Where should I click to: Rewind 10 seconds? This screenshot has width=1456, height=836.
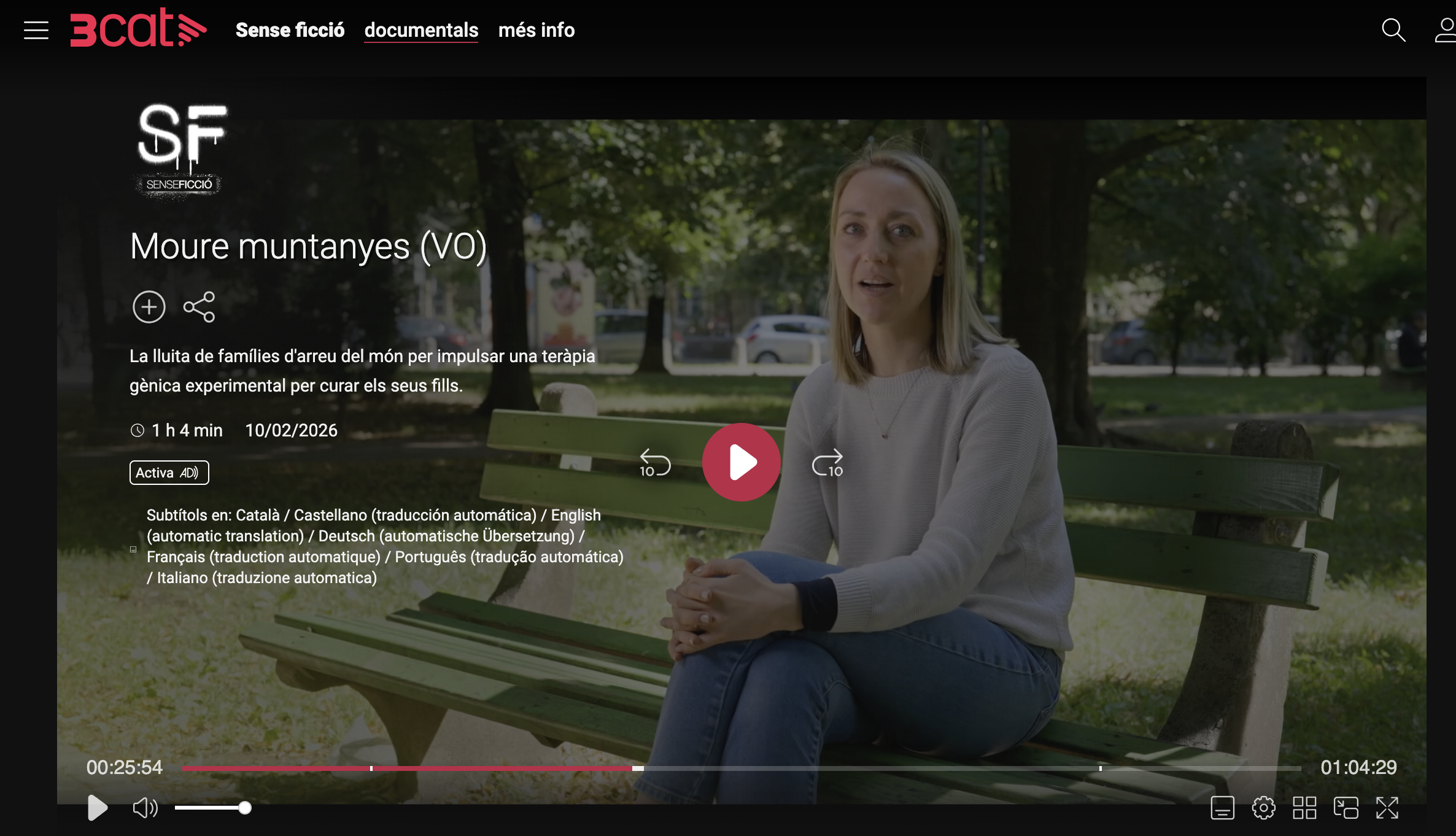pos(654,463)
